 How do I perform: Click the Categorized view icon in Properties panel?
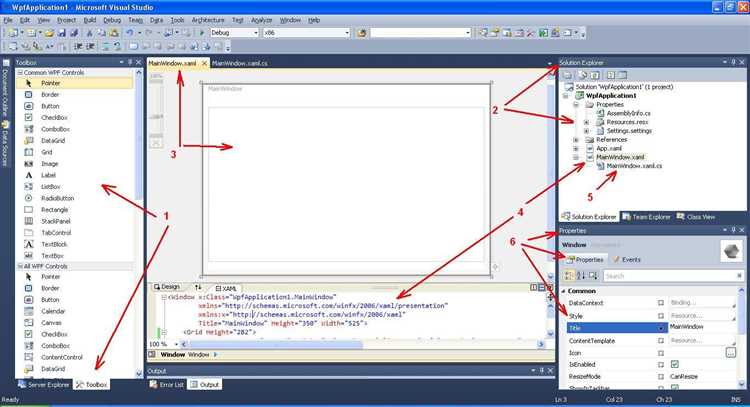(569, 275)
